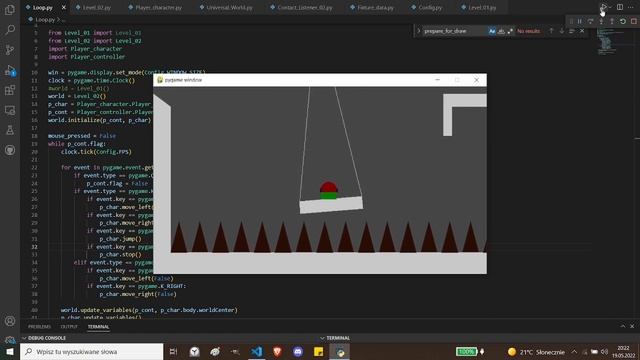Open the Accounts menu icon

coord(10,321)
